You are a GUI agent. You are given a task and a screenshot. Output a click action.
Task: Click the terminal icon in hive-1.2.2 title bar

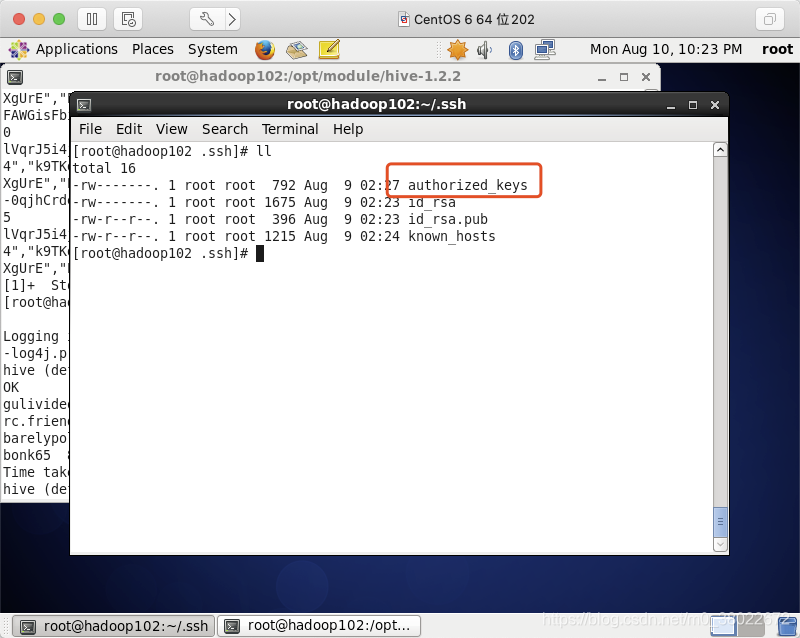point(15,78)
